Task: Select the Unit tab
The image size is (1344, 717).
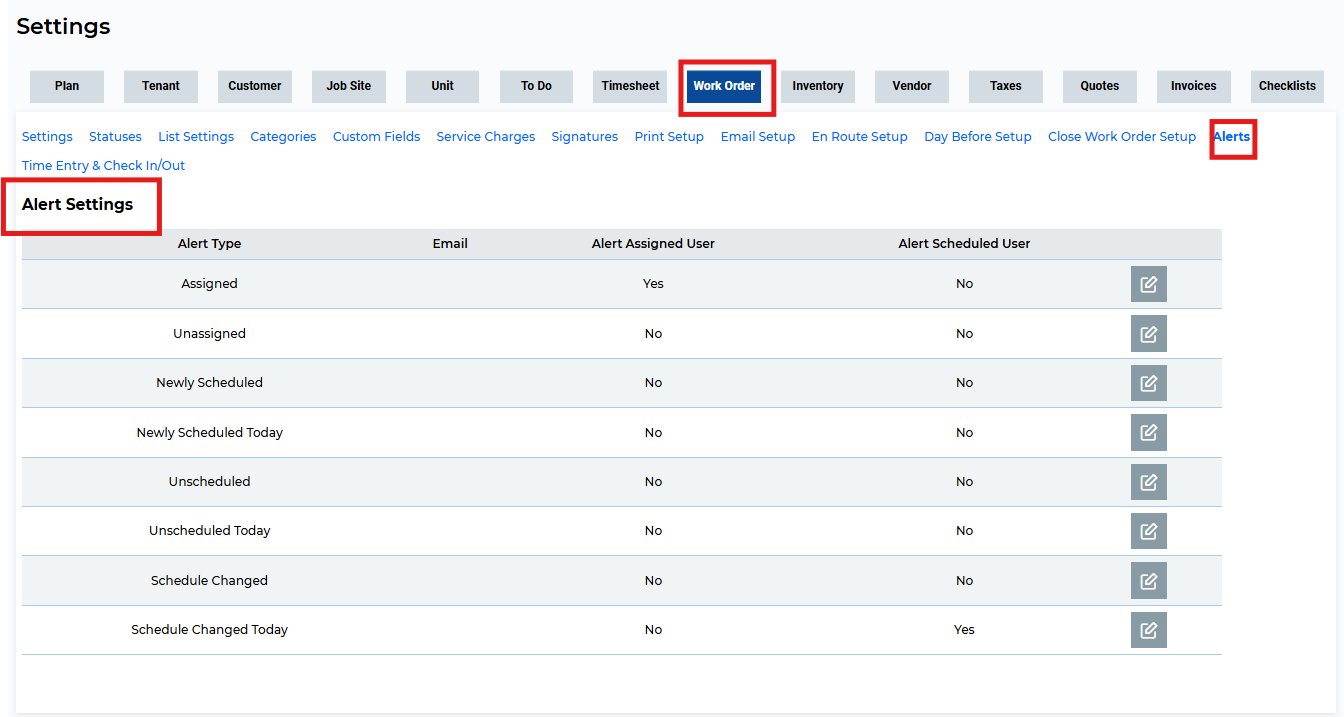Action: pos(443,86)
